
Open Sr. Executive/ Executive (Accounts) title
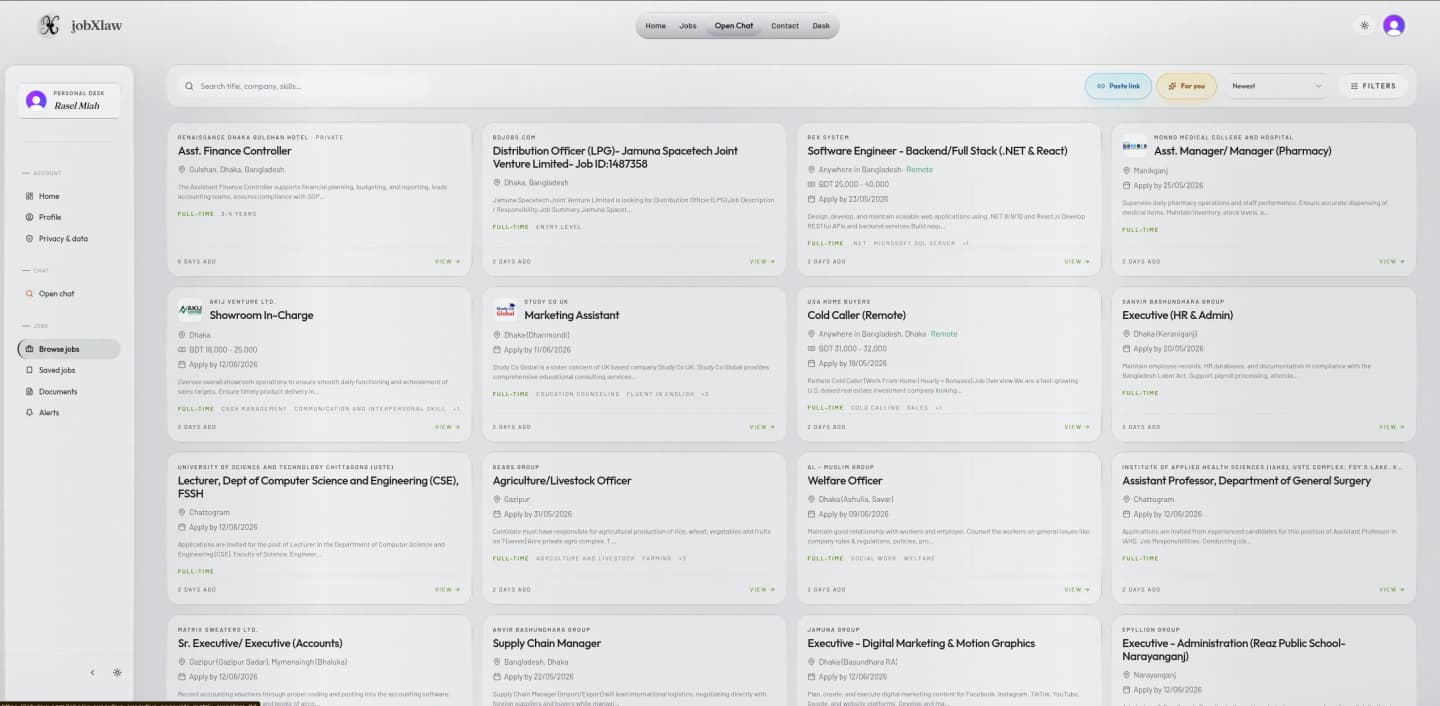point(260,643)
